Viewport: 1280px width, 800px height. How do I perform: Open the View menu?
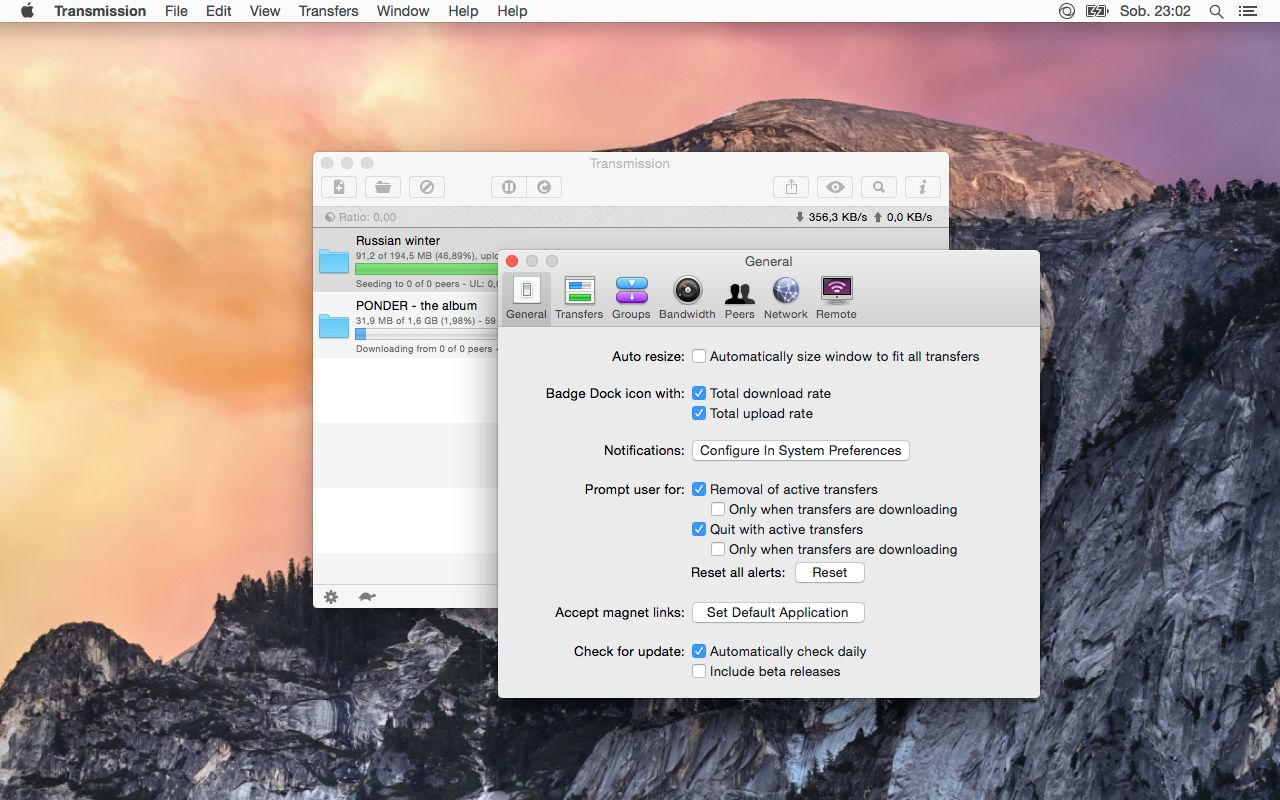tap(265, 11)
